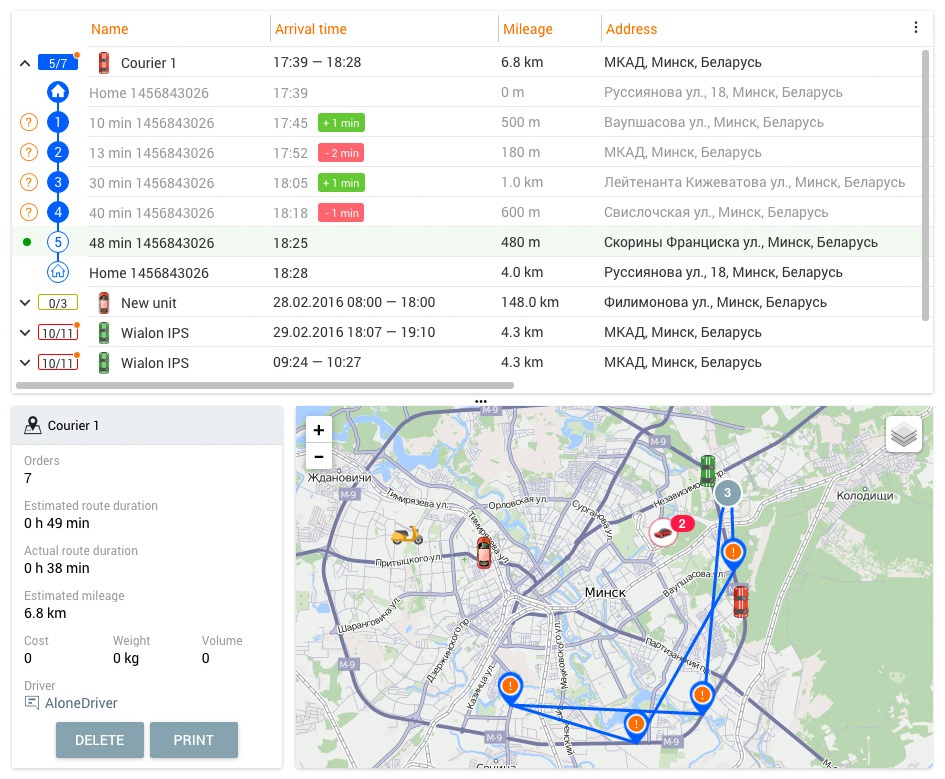
Task: Click the -1 min badge at 18:18
Action: point(341,213)
